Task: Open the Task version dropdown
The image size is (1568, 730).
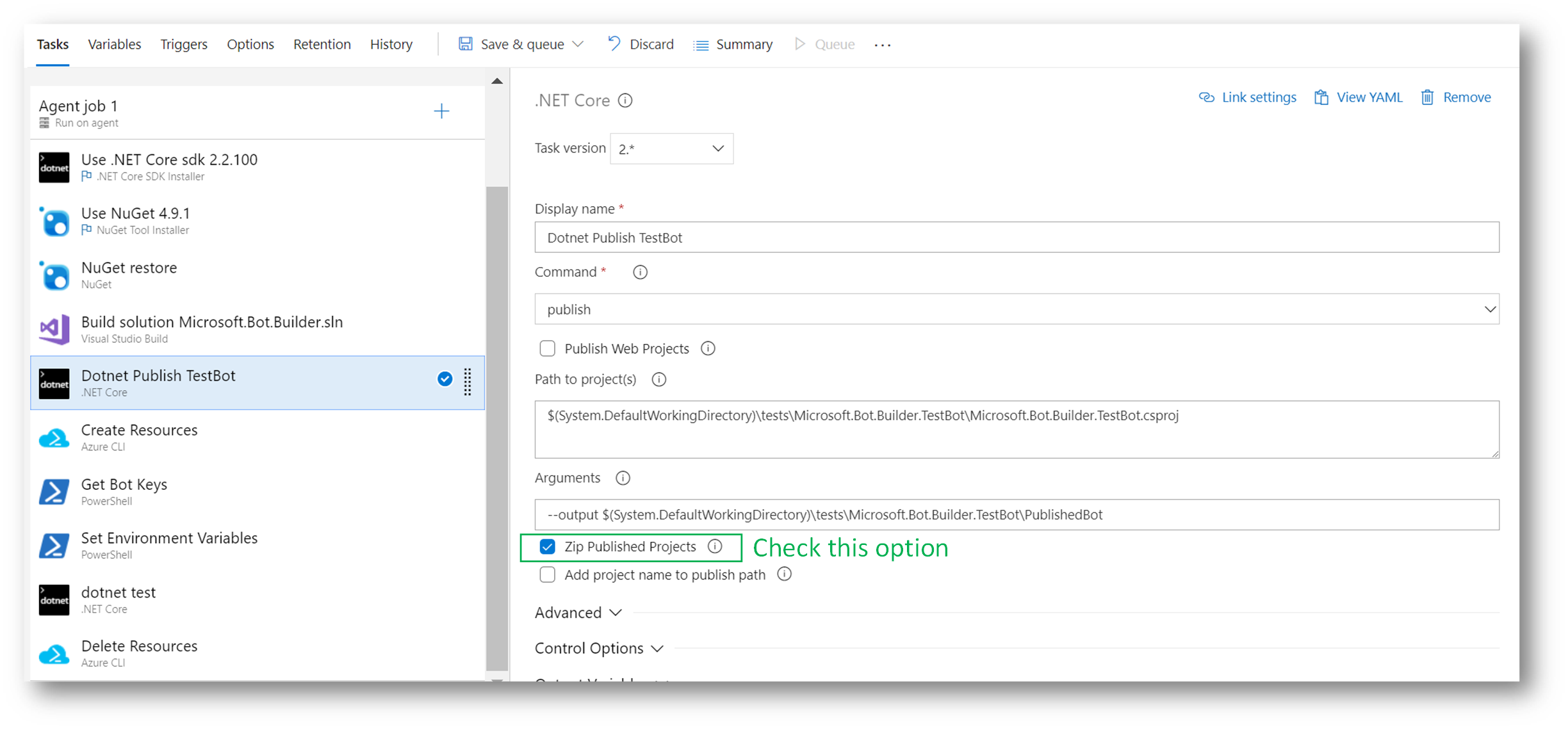Action: tap(671, 149)
